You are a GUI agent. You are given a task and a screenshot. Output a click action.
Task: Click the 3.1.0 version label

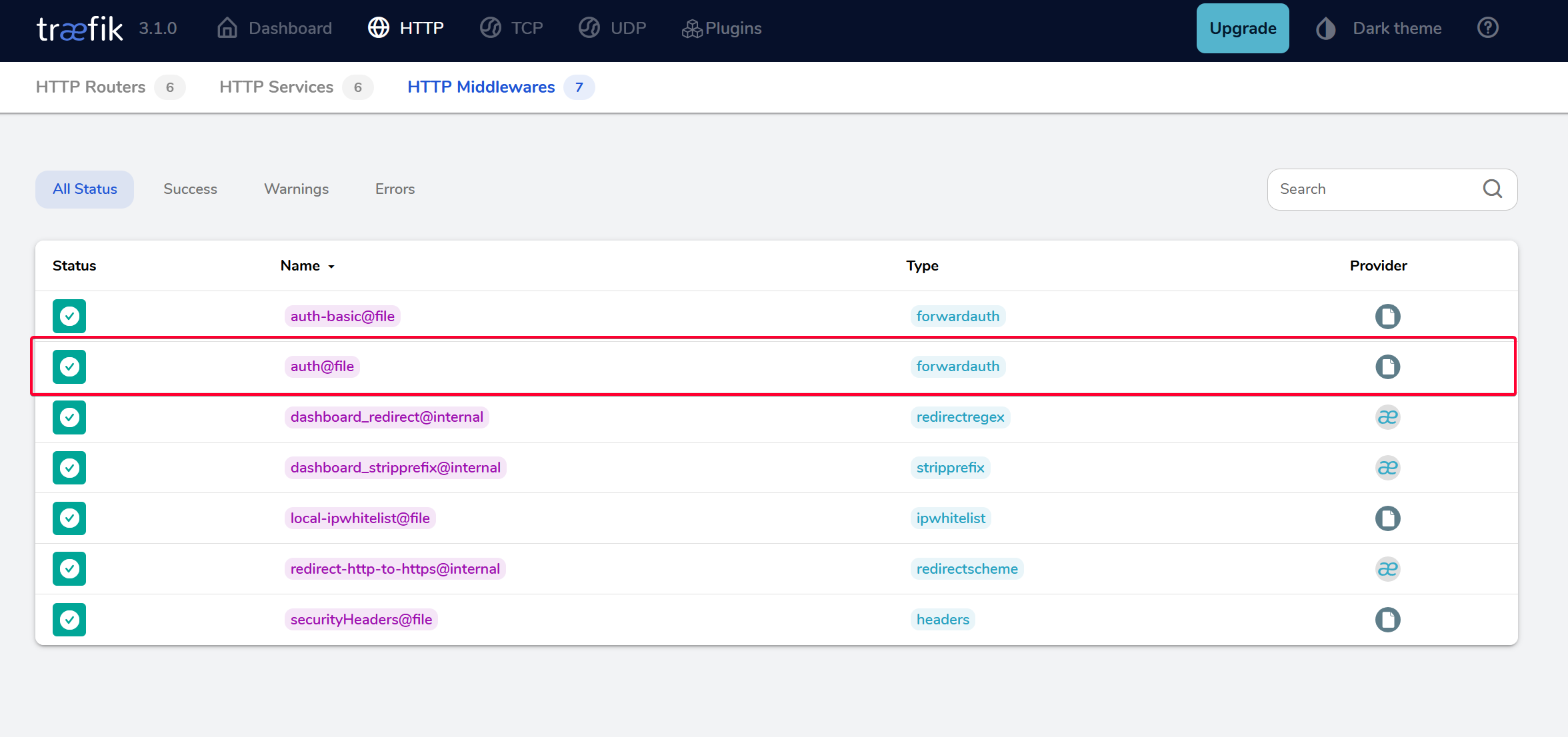point(158,28)
